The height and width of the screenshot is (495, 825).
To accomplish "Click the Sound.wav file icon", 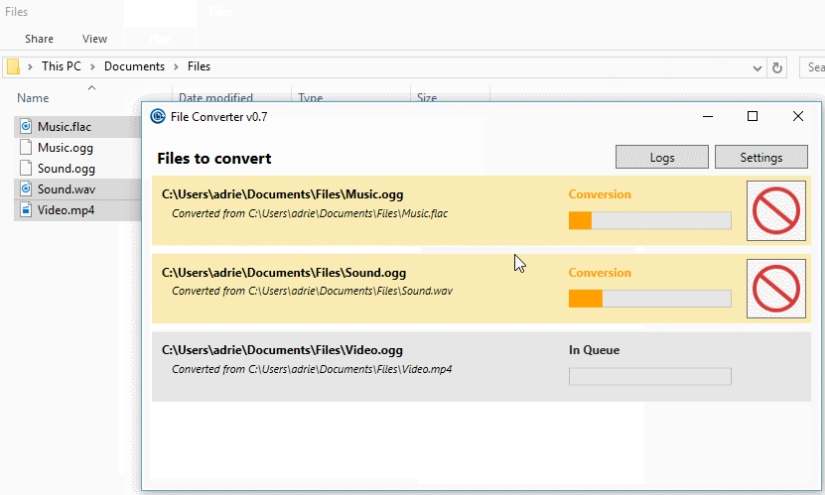I will pos(25,189).
